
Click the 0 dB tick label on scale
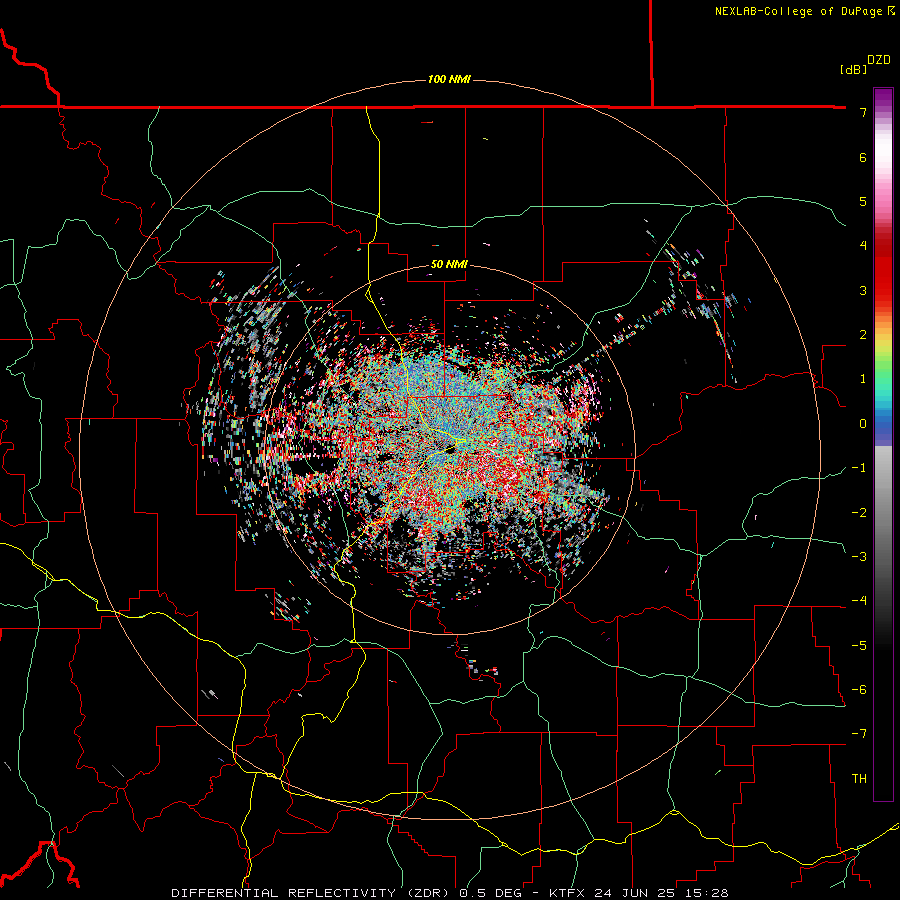863,424
